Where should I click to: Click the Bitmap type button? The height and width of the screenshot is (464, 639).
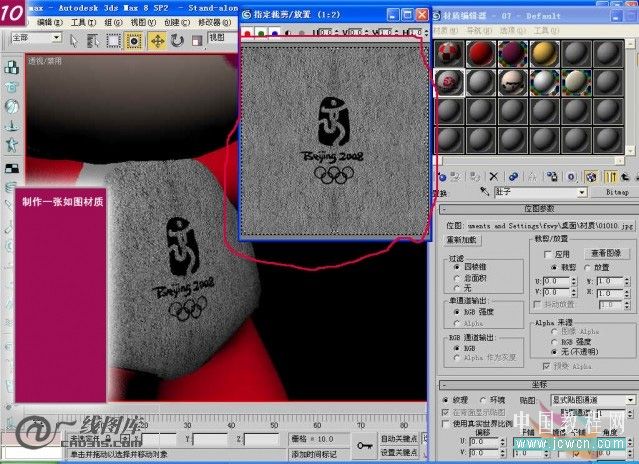click(617, 192)
